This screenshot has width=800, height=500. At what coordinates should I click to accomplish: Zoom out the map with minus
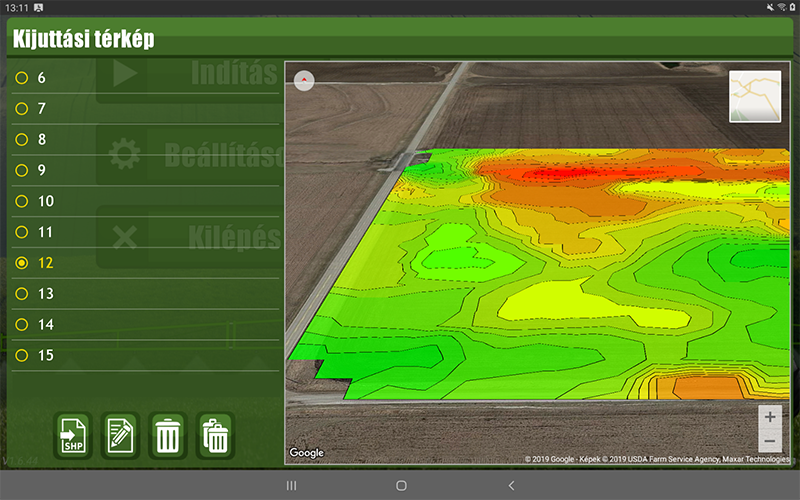click(x=769, y=441)
